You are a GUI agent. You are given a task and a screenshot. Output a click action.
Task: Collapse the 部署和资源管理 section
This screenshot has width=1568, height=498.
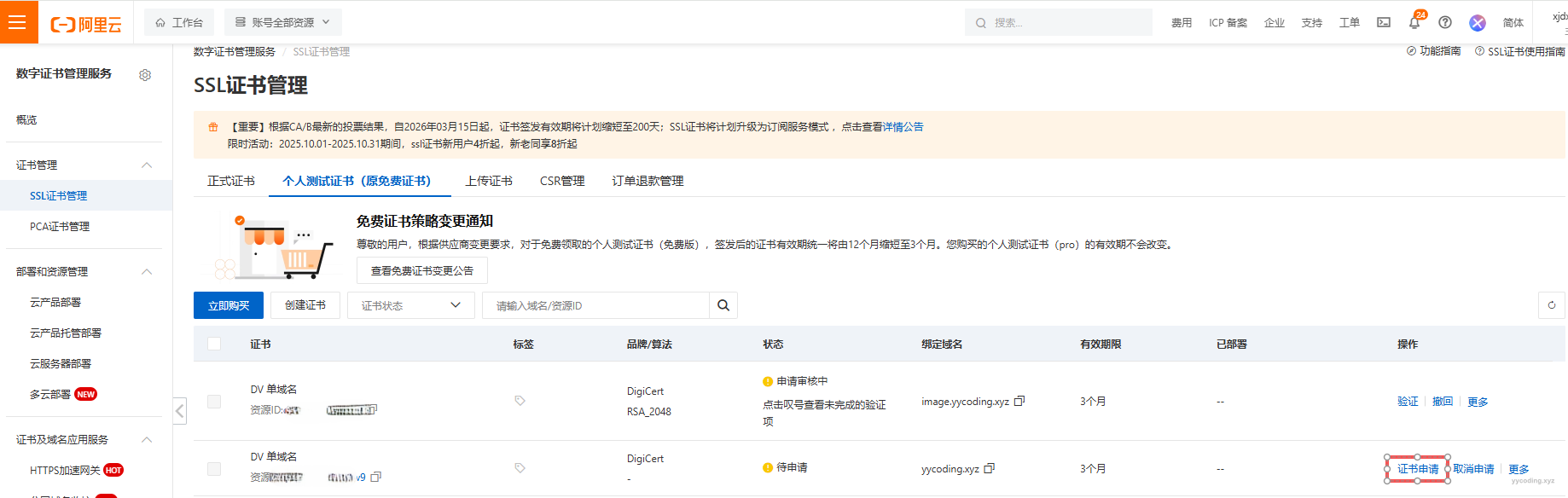(x=147, y=272)
